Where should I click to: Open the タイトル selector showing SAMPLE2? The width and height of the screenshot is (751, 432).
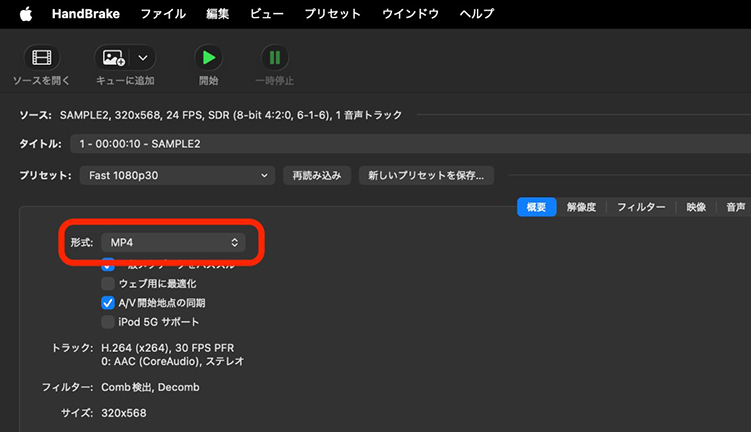tap(410, 144)
